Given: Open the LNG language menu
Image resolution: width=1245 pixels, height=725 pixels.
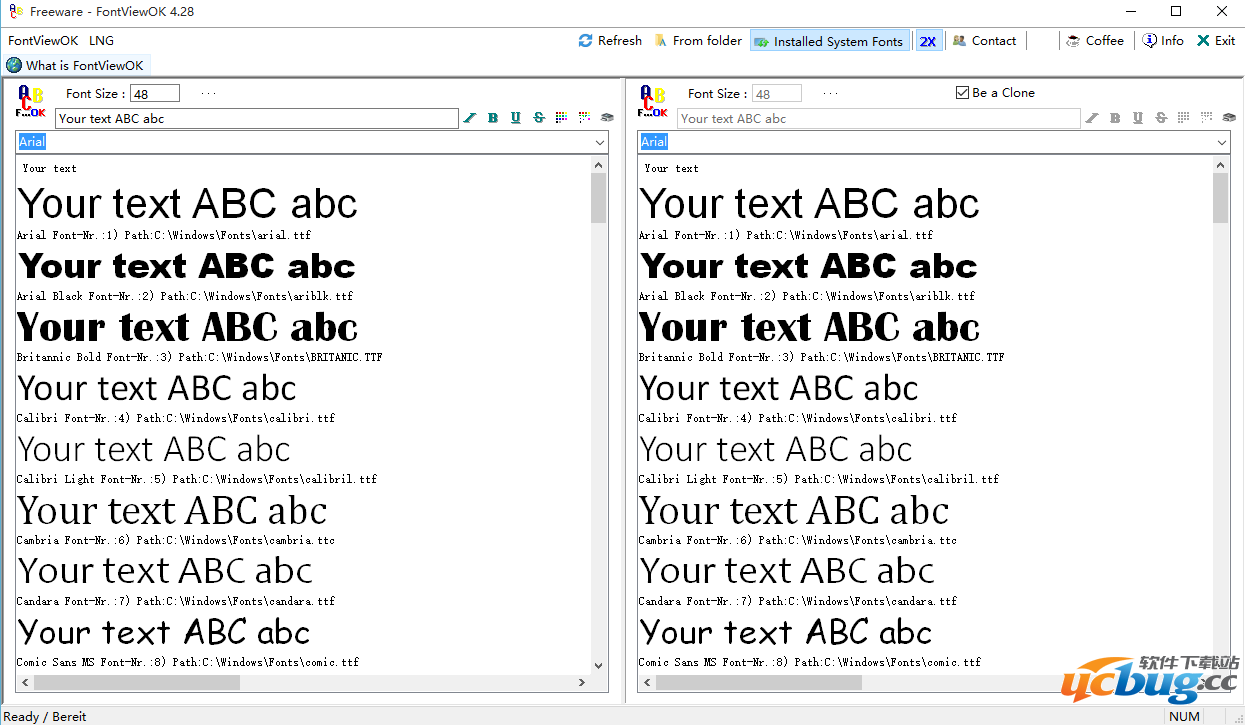Looking at the screenshot, I should click(x=101, y=41).
